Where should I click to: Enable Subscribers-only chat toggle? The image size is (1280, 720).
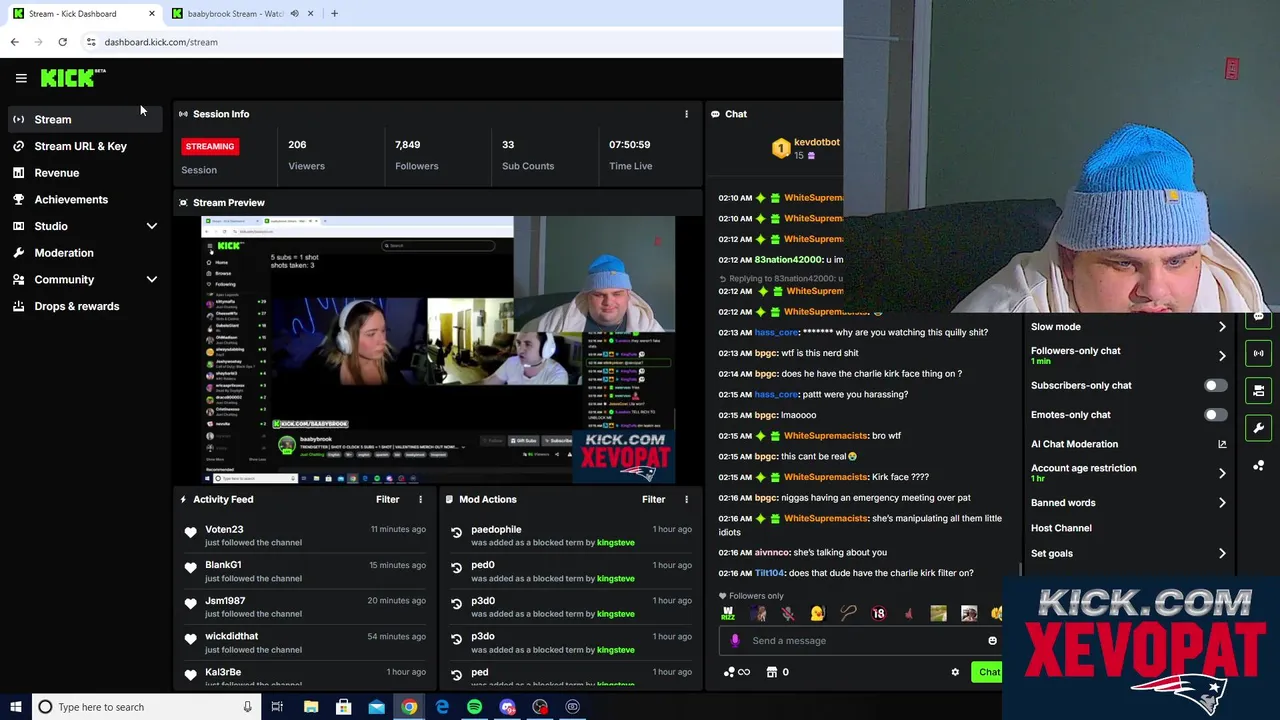[x=1214, y=385]
